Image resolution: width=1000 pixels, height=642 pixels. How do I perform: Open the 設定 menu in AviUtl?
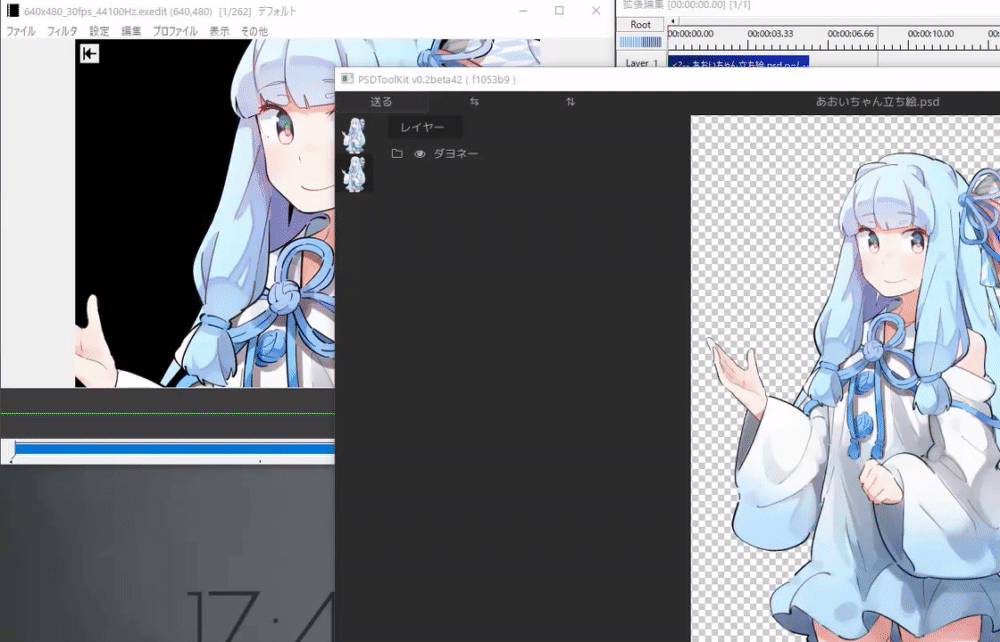(99, 31)
